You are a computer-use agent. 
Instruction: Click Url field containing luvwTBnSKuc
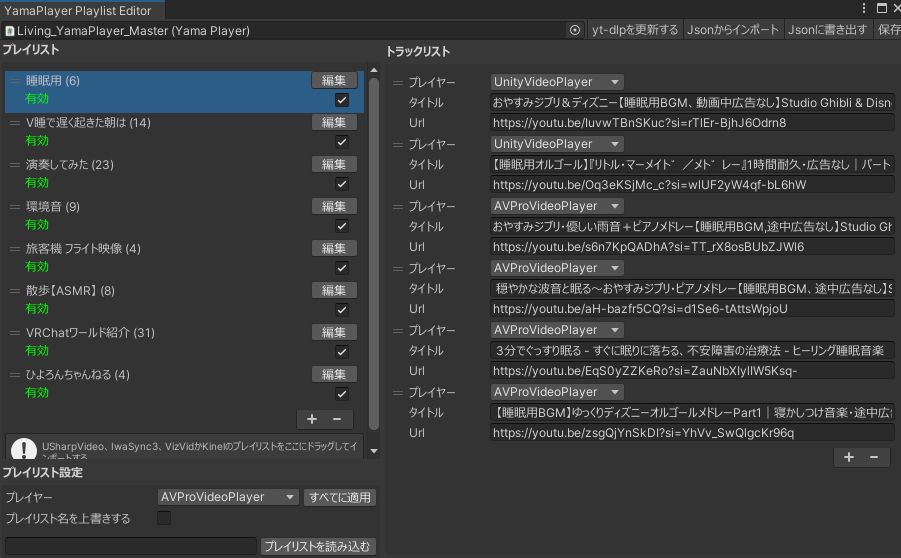(x=692, y=123)
